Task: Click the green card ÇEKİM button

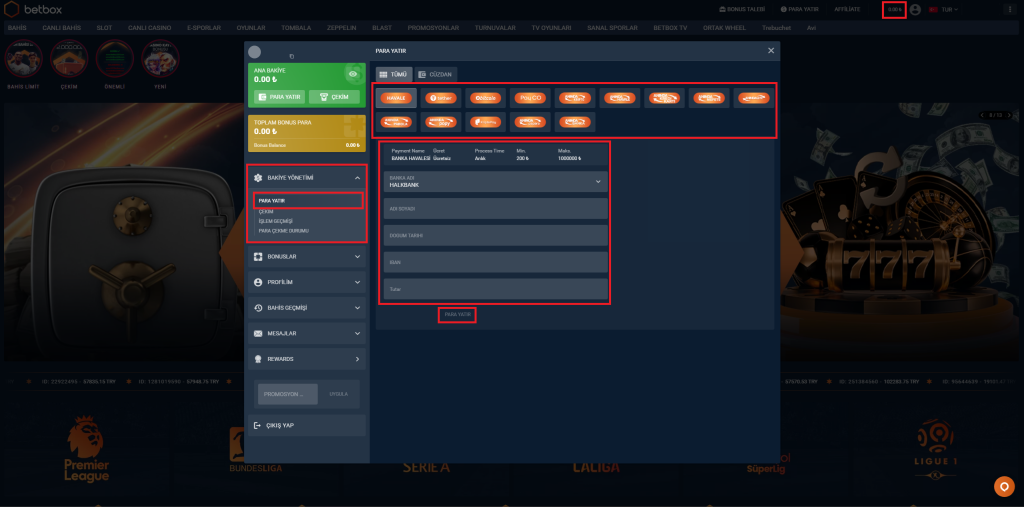Action: [334, 97]
